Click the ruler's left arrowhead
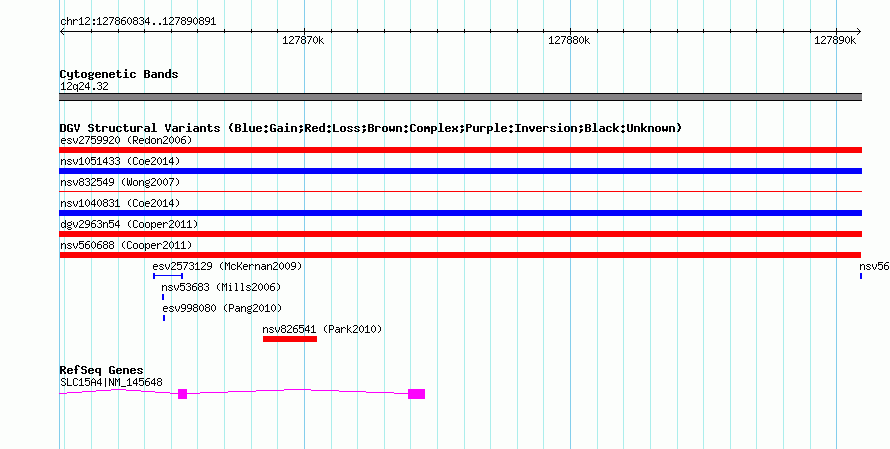This screenshot has height=449, width=890. click(62, 32)
